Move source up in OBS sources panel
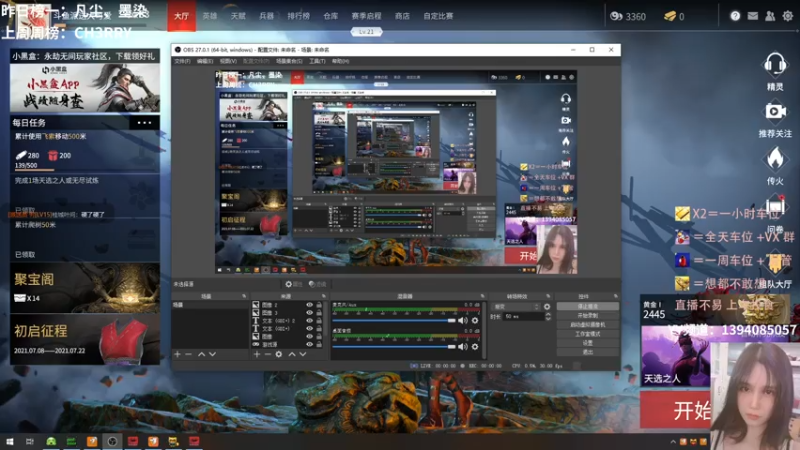This screenshot has height=450, width=800. coord(292,354)
